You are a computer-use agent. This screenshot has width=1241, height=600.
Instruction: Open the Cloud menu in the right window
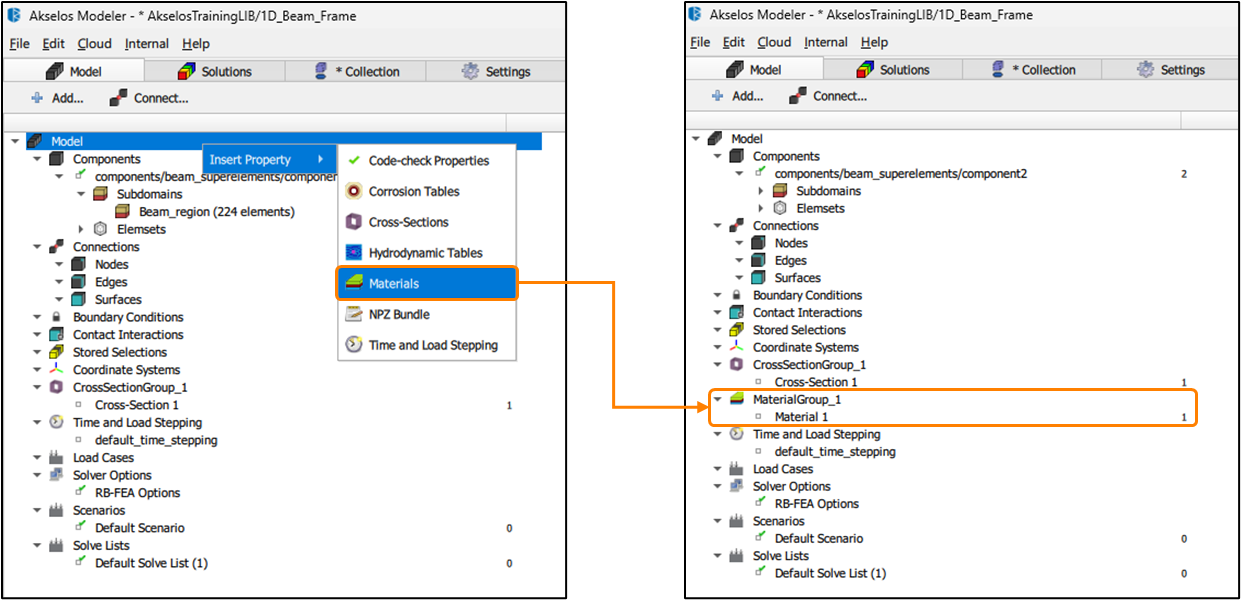coord(774,42)
